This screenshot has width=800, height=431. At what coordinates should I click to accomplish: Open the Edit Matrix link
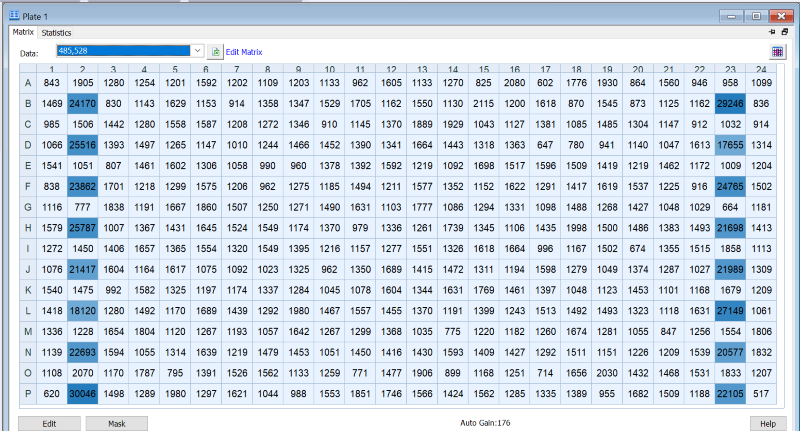243,51
